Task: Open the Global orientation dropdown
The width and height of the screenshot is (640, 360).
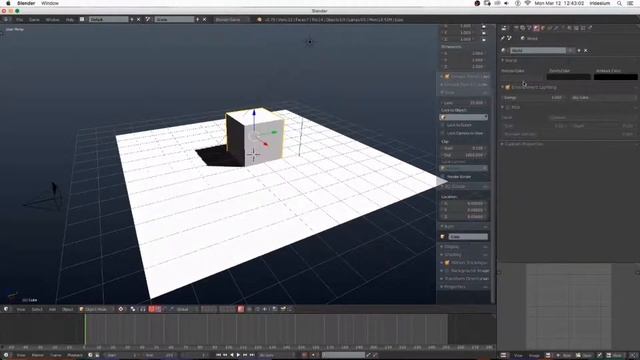Action: (x=184, y=309)
